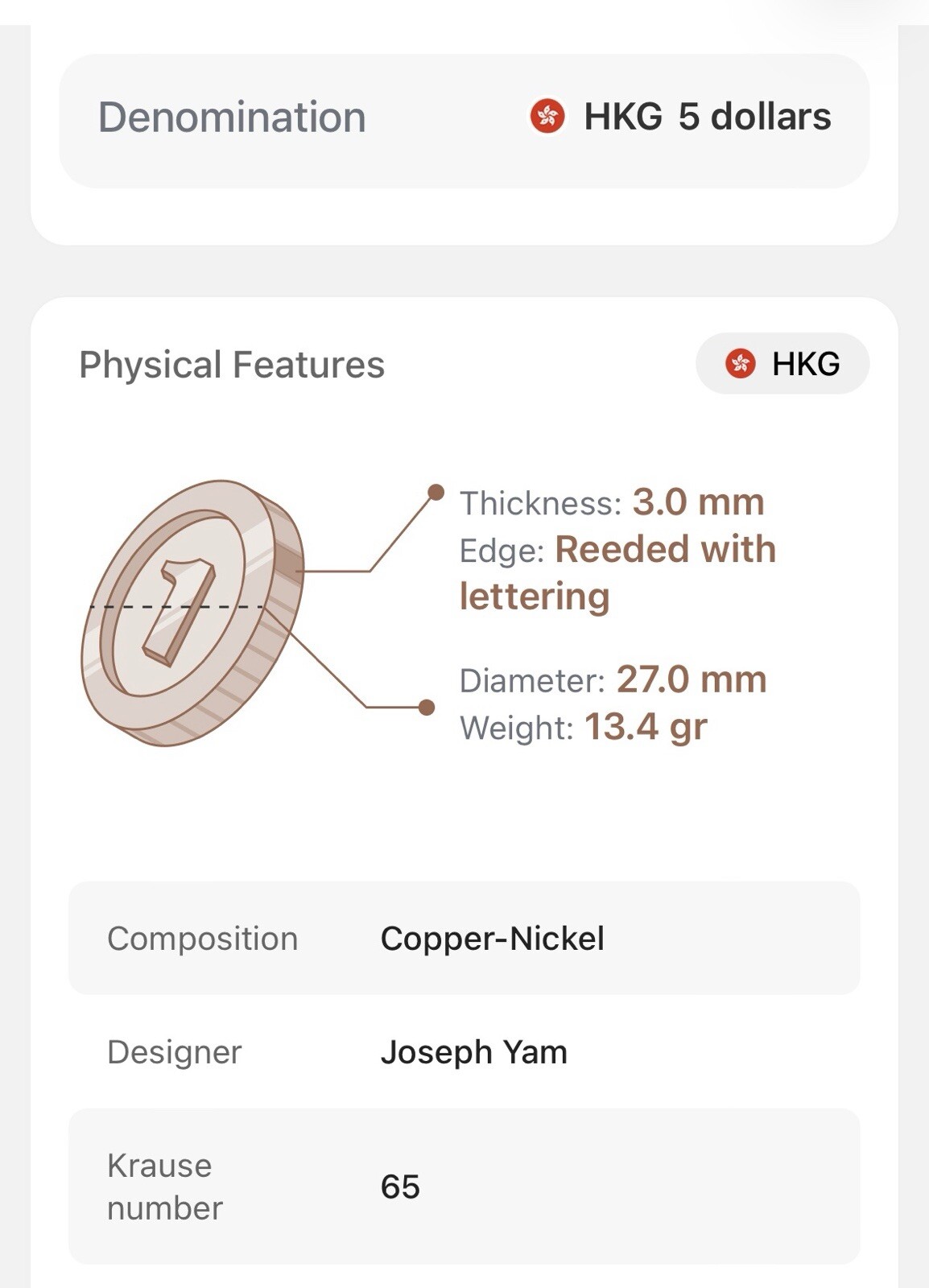
Task: Tap the Physical Features heading
Action: pos(232,365)
